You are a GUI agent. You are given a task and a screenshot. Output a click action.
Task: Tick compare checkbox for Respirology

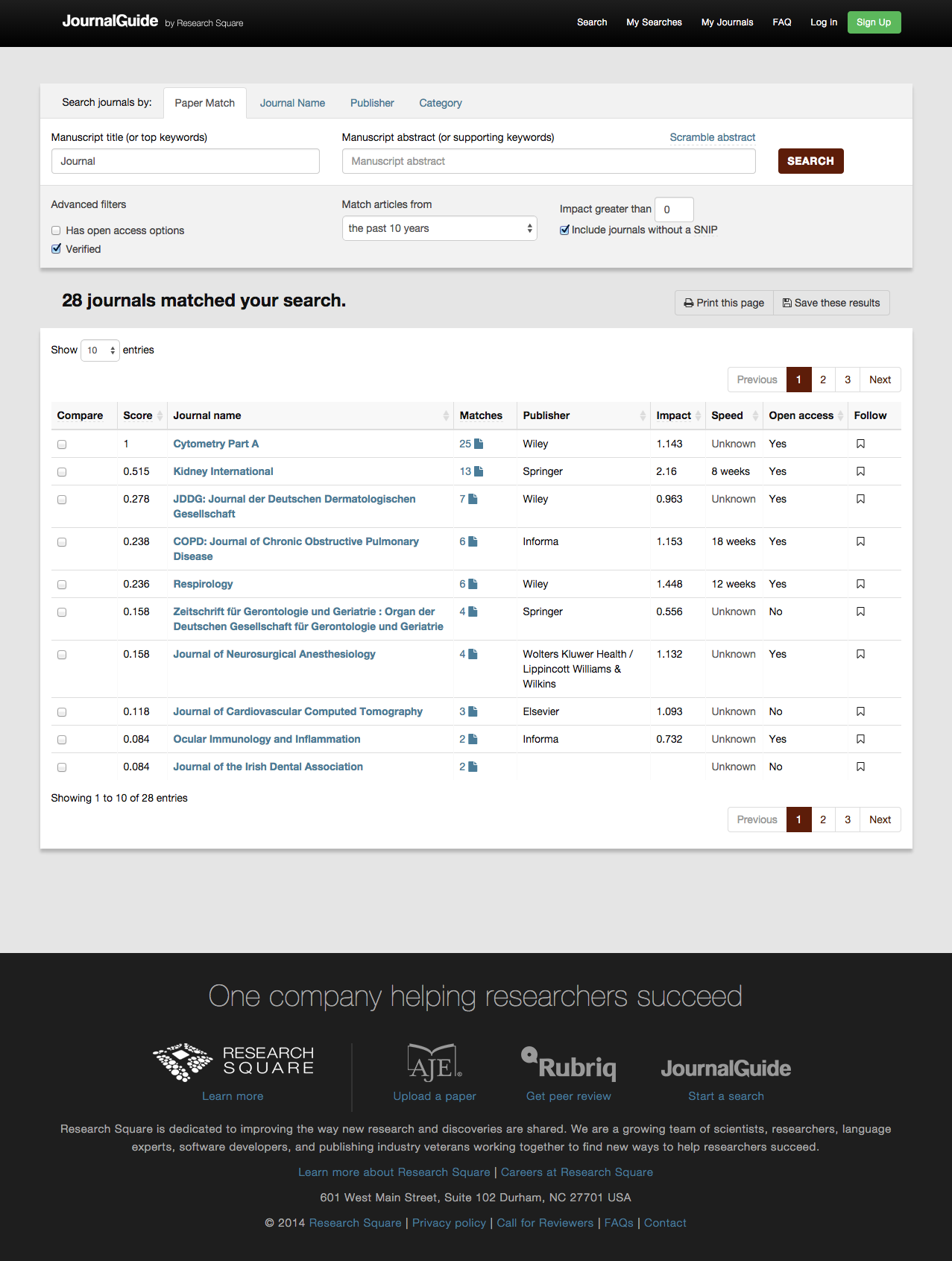point(62,585)
